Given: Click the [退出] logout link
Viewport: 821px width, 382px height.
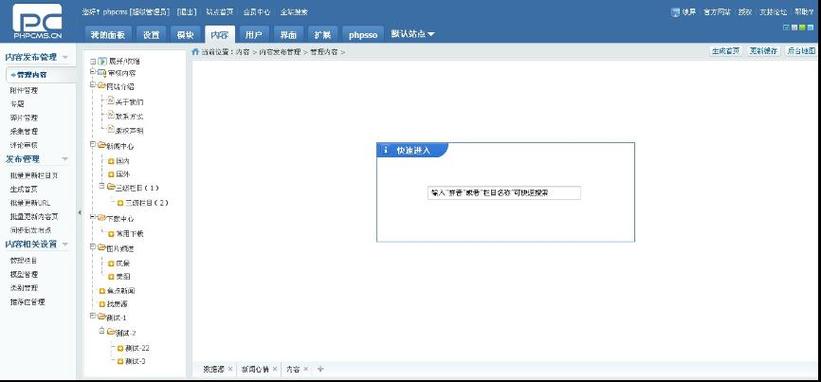Looking at the screenshot, I should [x=186, y=12].
